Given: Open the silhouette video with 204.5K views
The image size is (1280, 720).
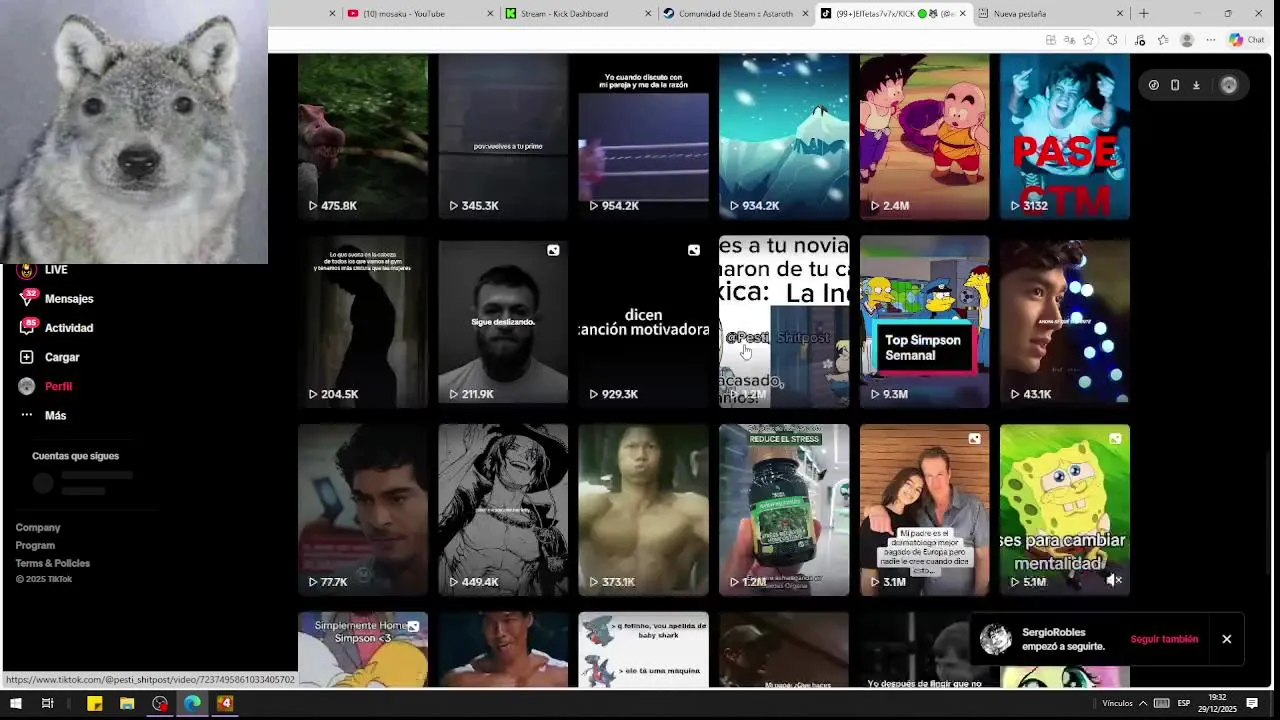Looking at the screenshot, I should (x=363, y=322).
